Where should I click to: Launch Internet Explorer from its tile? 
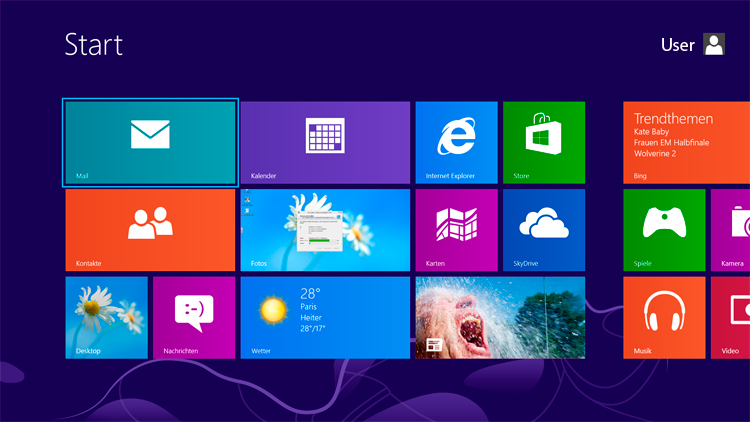pyautogui.click(x=456, y=142)
